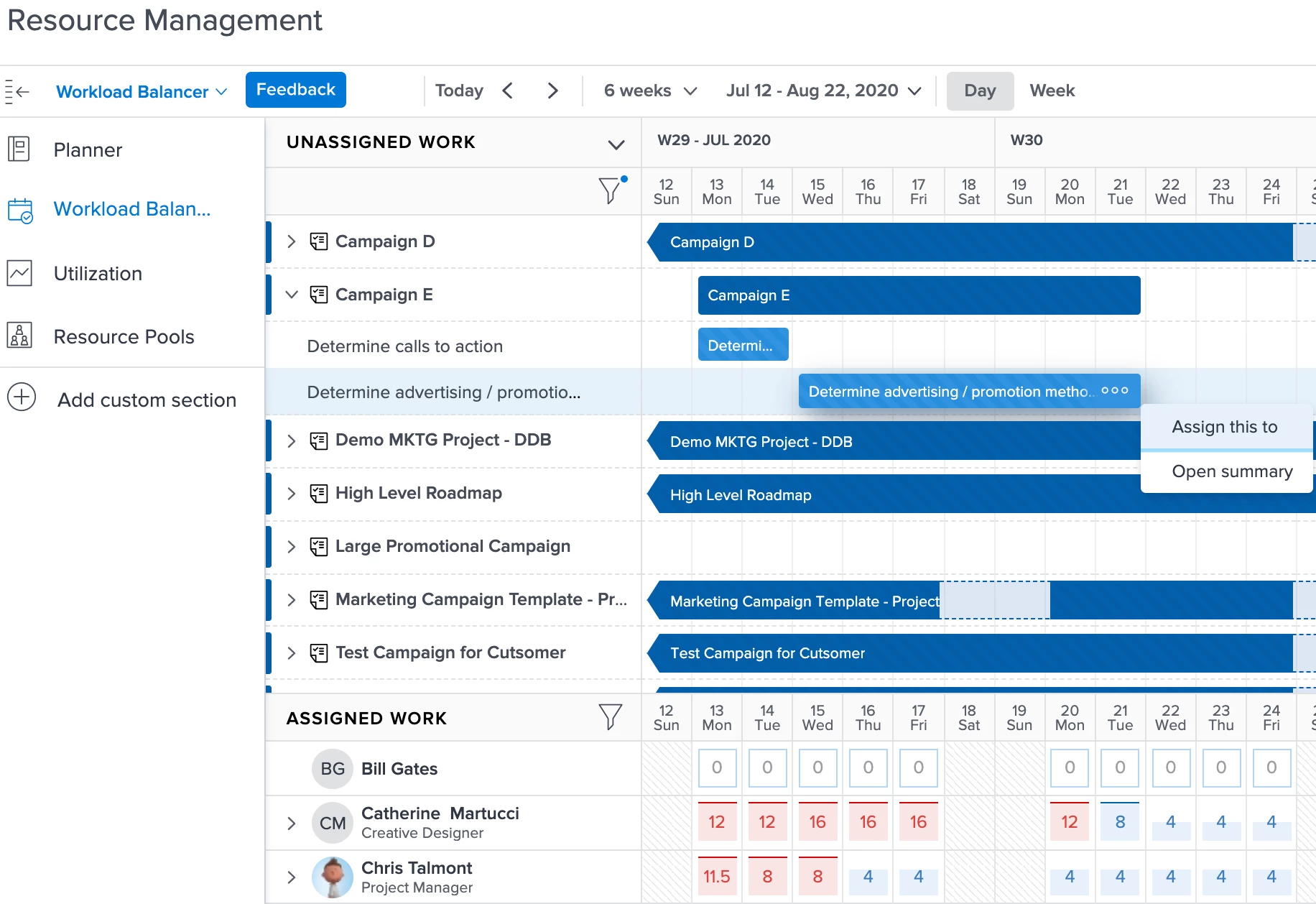Open Planner in the sidebar
The width and height of the screenshot is (1316, 904).
(x=88, y=149)
